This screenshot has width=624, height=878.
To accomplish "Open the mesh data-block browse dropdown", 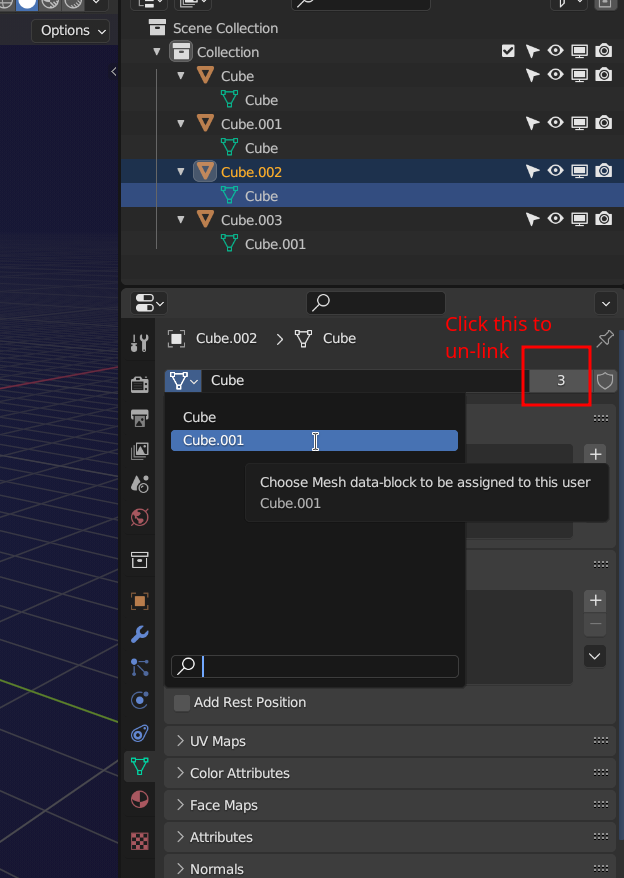I will coord(183,381).
